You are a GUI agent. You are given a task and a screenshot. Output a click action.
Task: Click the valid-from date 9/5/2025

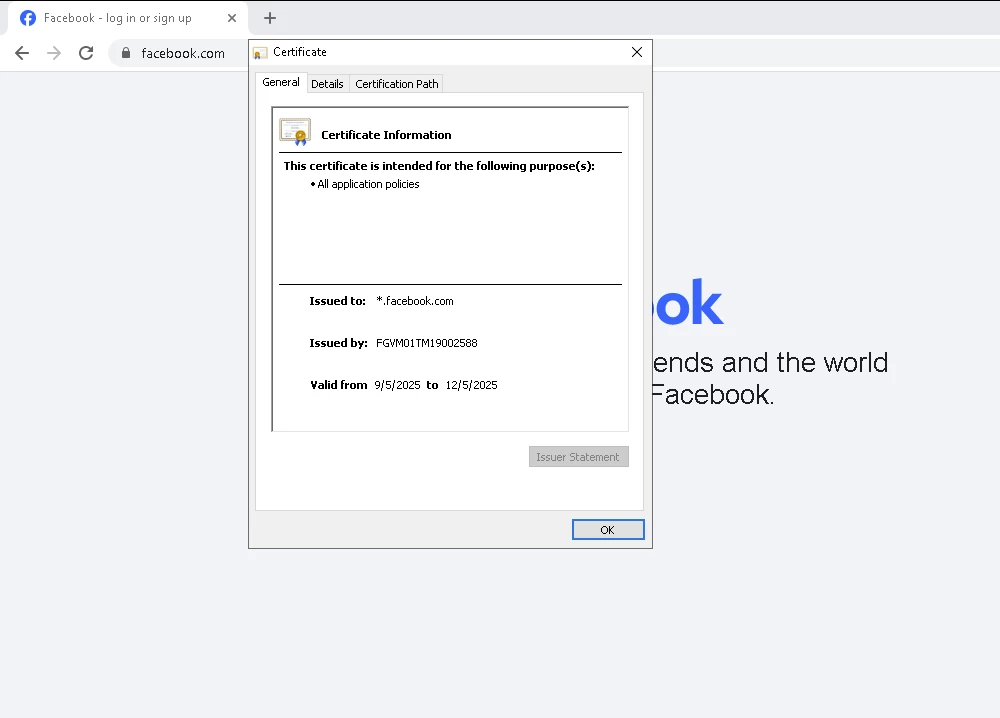point(397,385)
